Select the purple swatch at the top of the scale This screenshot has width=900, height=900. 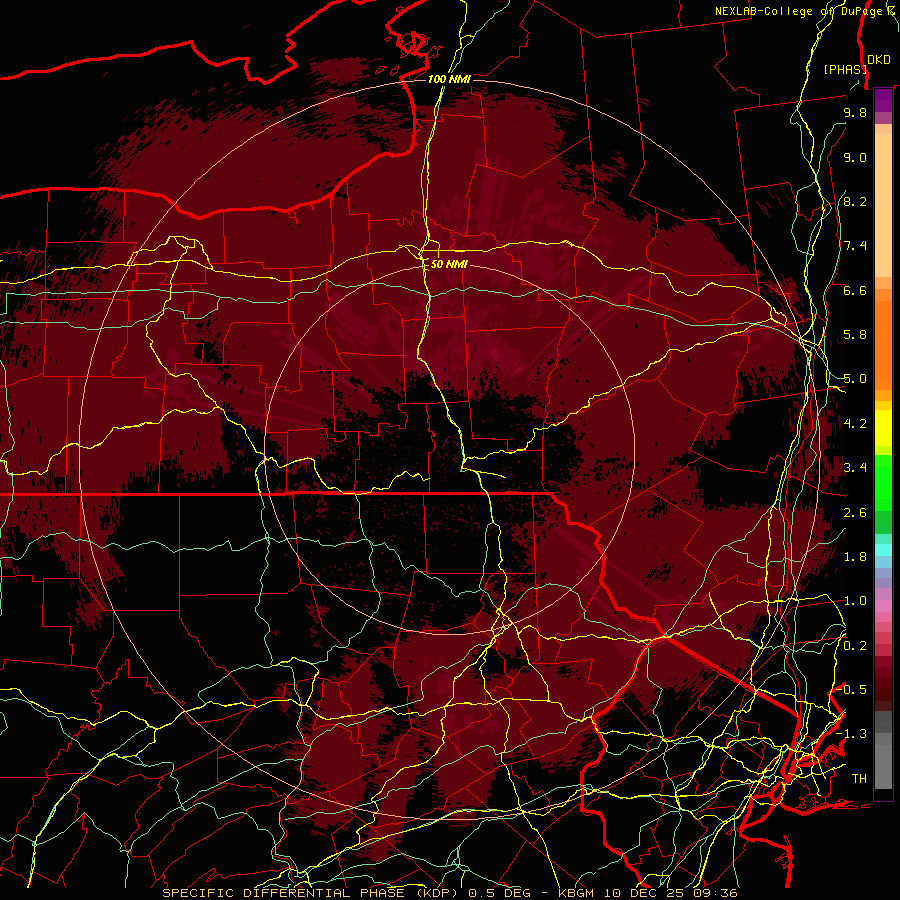coord(883,100)
